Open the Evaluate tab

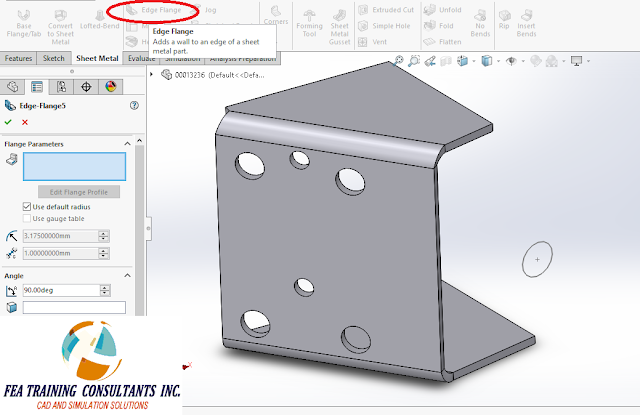141,58
